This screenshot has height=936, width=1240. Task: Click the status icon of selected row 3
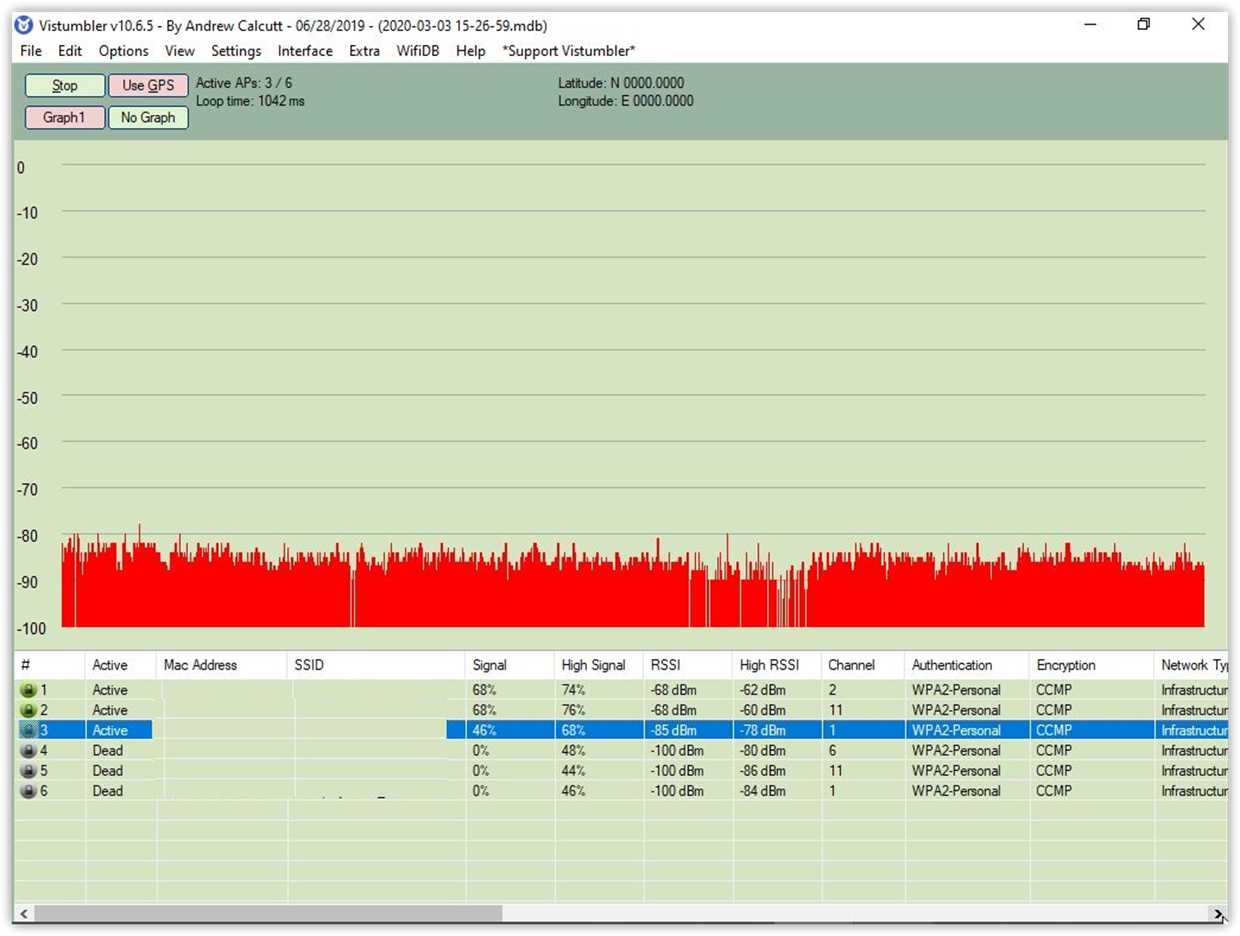pyautogui.click(x=28, y=730)
